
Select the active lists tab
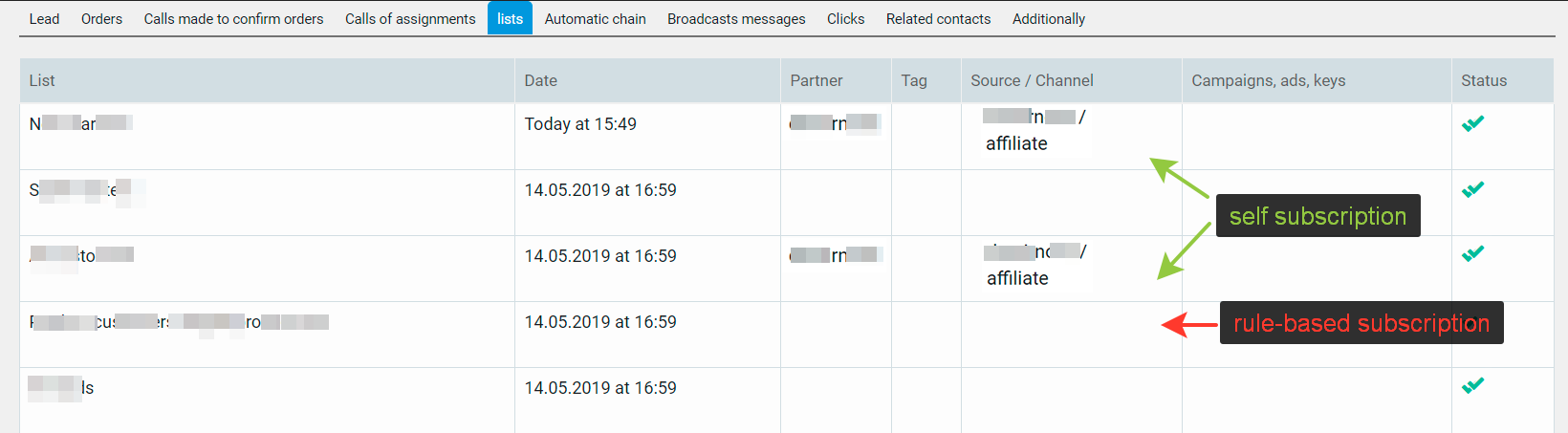[x=510, y=18]
